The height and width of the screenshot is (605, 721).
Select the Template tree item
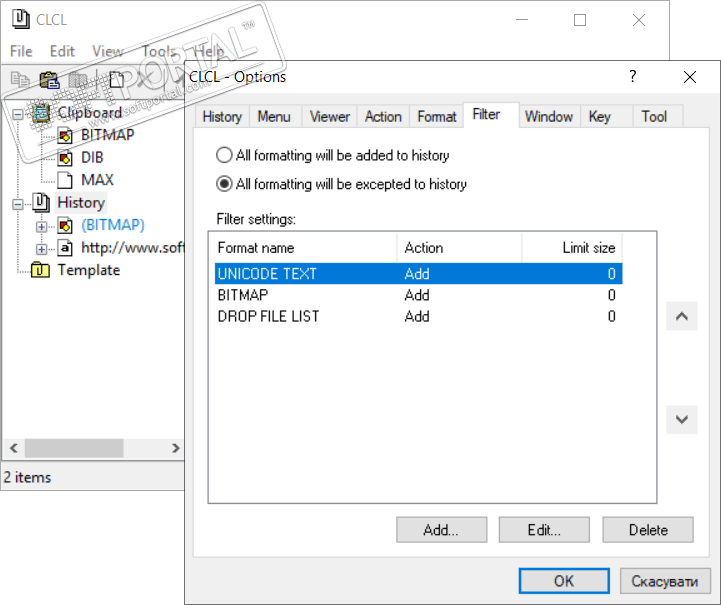89,270
